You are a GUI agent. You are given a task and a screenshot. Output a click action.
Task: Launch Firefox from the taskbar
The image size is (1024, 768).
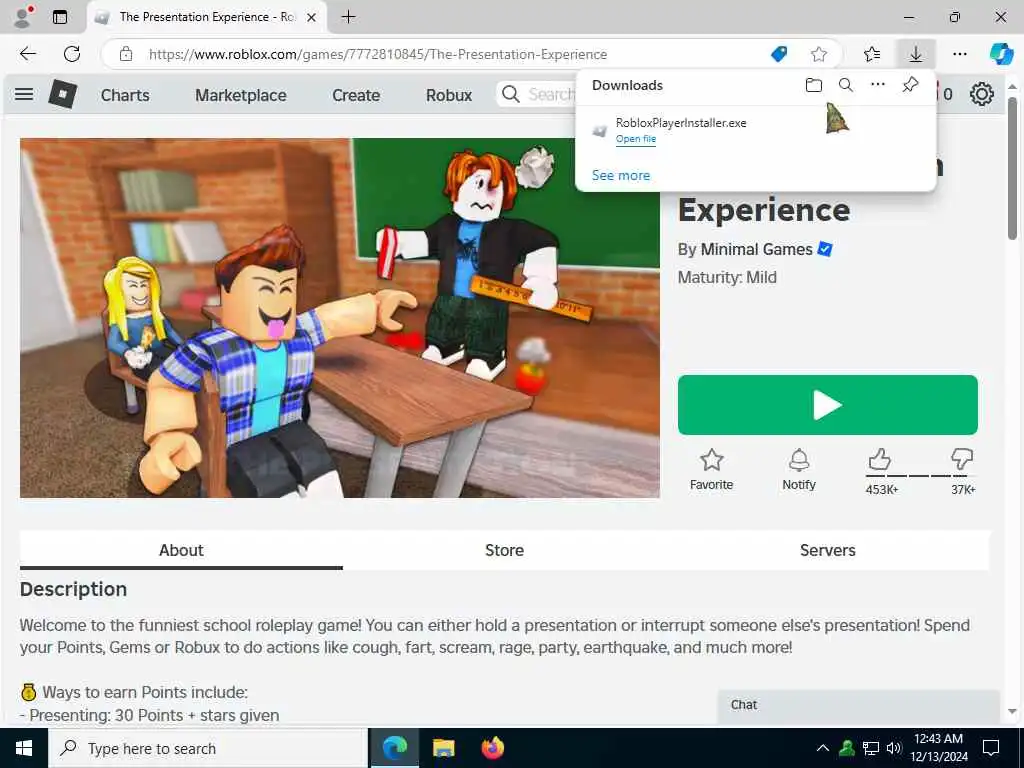(x=492, y=748)
